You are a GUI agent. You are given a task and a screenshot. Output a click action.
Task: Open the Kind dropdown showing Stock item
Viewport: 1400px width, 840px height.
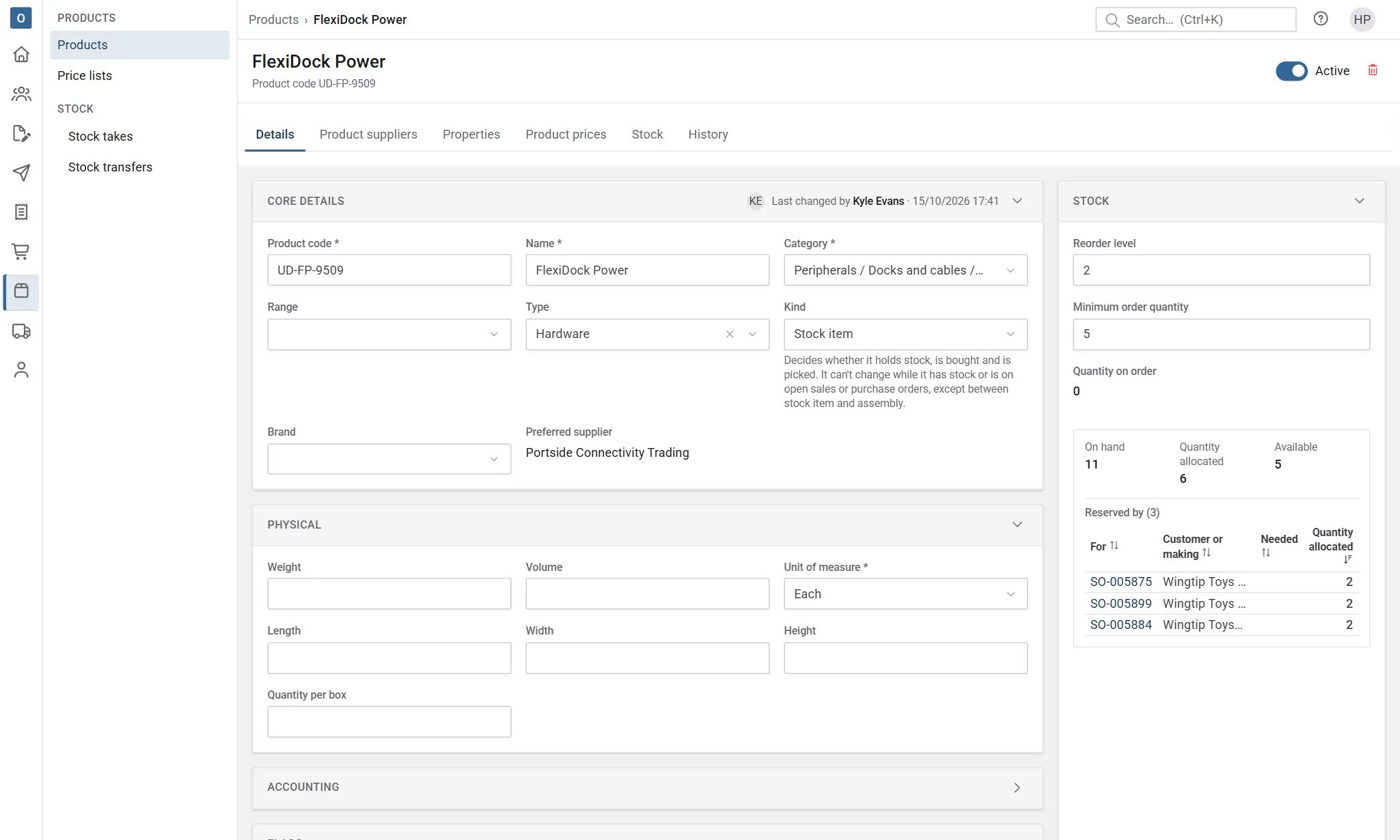[x=905, y=335]
